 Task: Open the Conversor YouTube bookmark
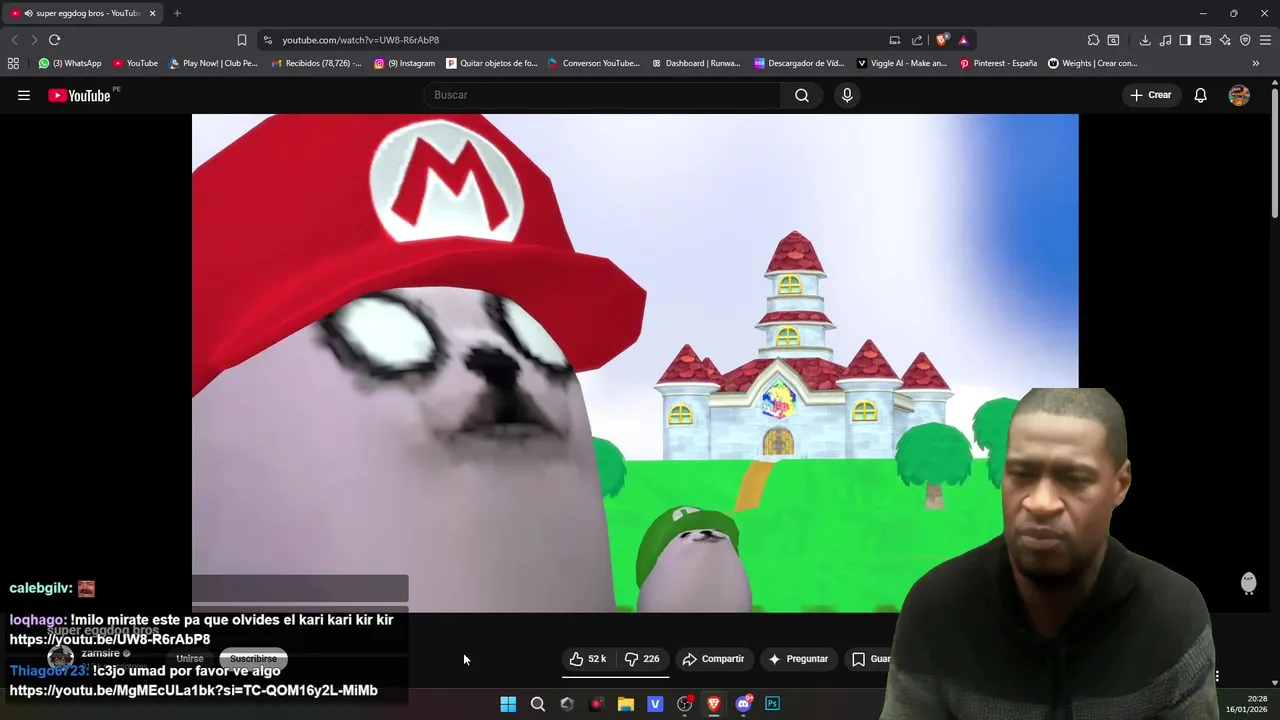pyautogui.click(x=594, y=63)
